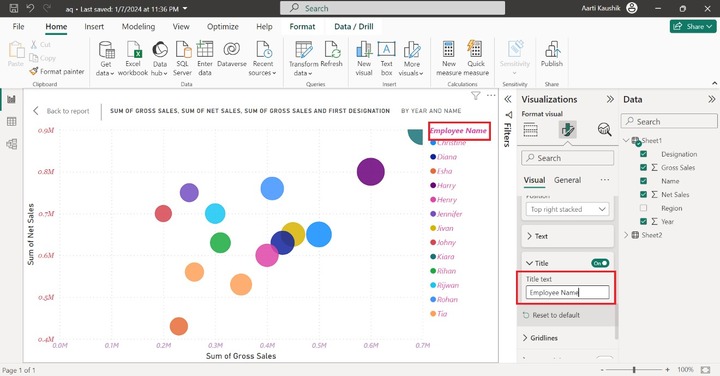Click the Title text input field
The width and height of the screenshot is (720, 376).
[x=568, y=292]
